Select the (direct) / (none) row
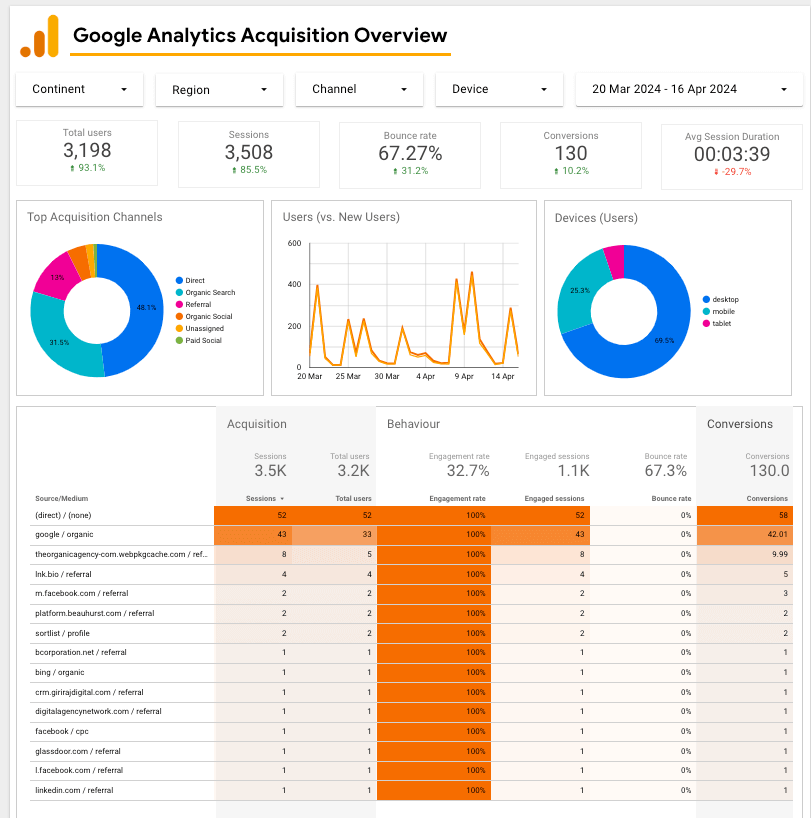The height and width of the screenshot is (818, 811). pyautogui.click(x=411, y=515)
